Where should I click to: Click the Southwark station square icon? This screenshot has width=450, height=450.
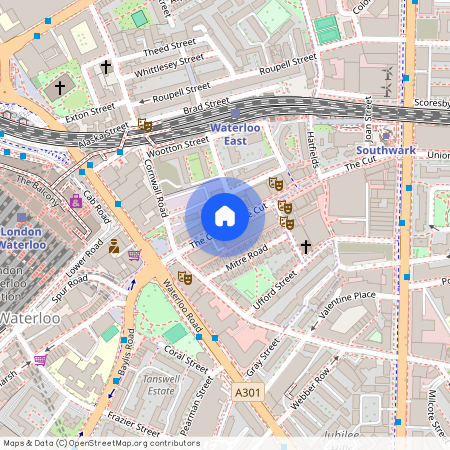[x=386, y=136]
